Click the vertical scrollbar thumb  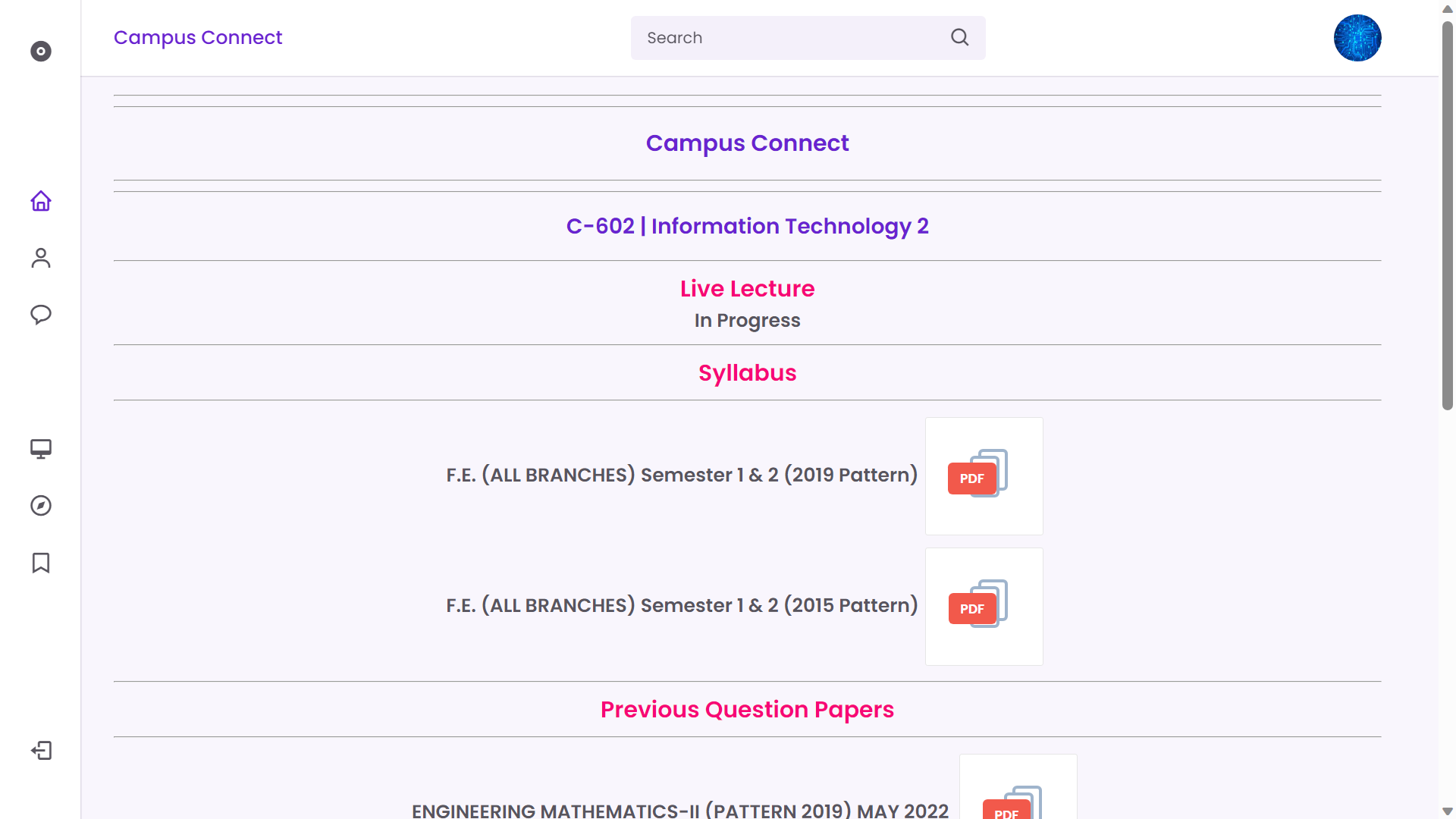pos(1447,216)
